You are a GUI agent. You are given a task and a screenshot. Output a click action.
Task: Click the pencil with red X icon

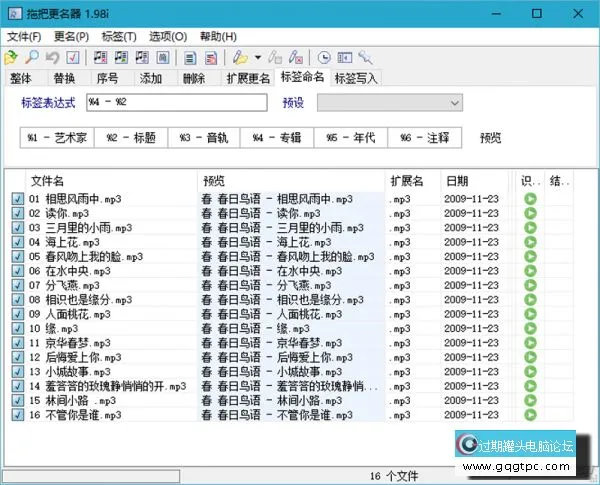(296, 57)
